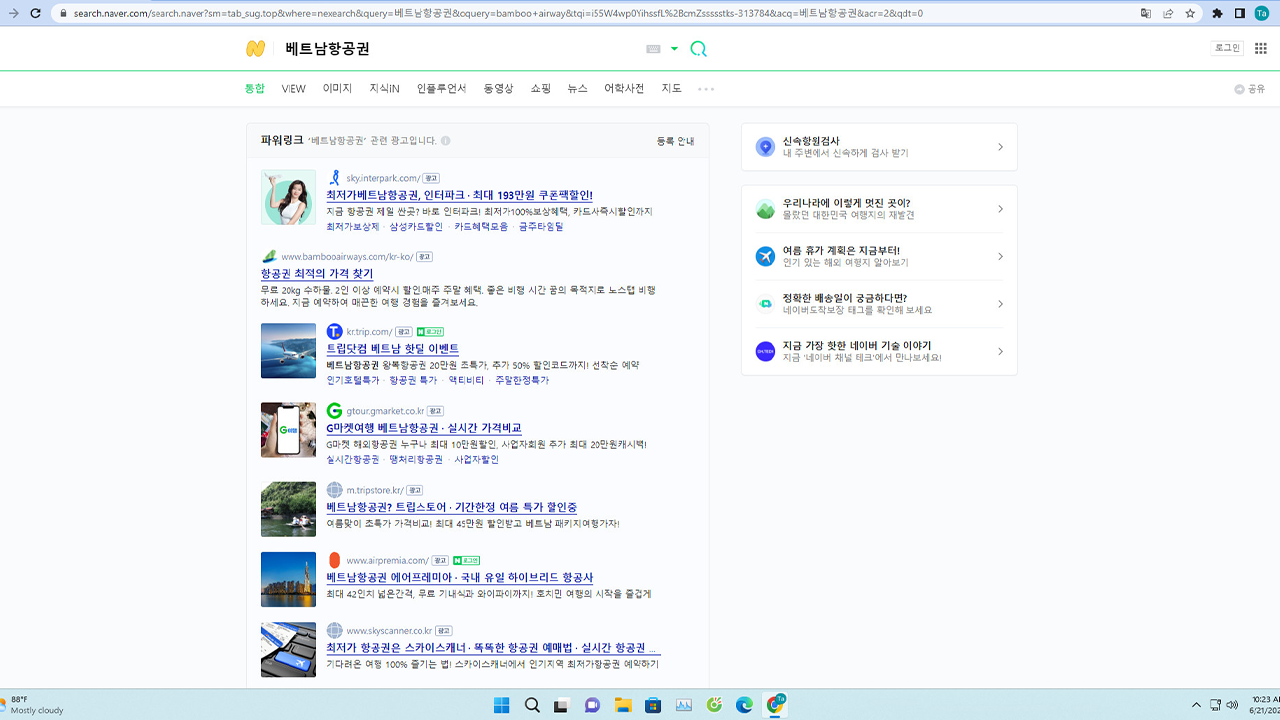Open Windows taskbar search
The image size is (1280, 720).
coord(532,705)
